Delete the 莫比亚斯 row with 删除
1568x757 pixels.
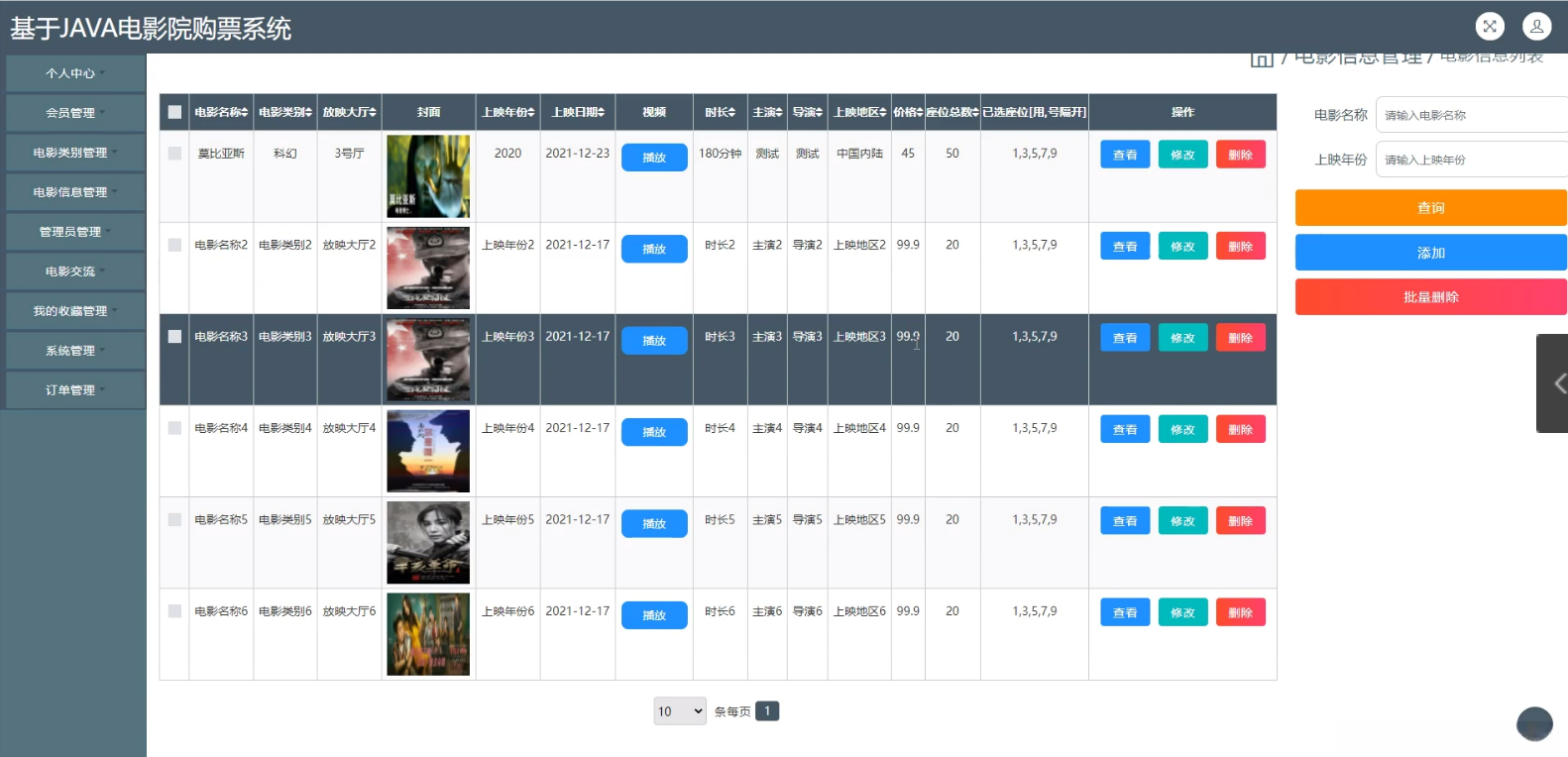pos(1241,155)
